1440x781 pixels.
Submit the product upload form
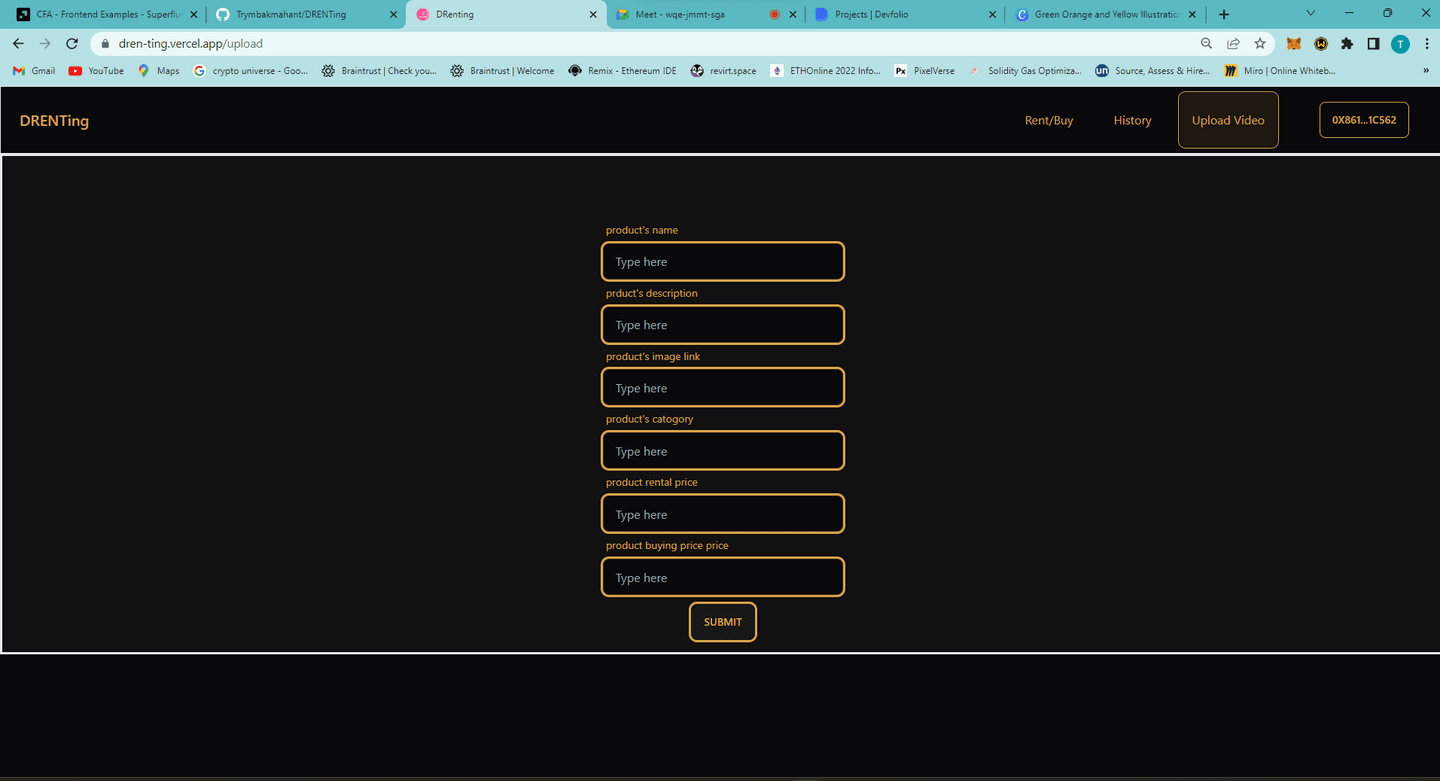click(723, 622)
